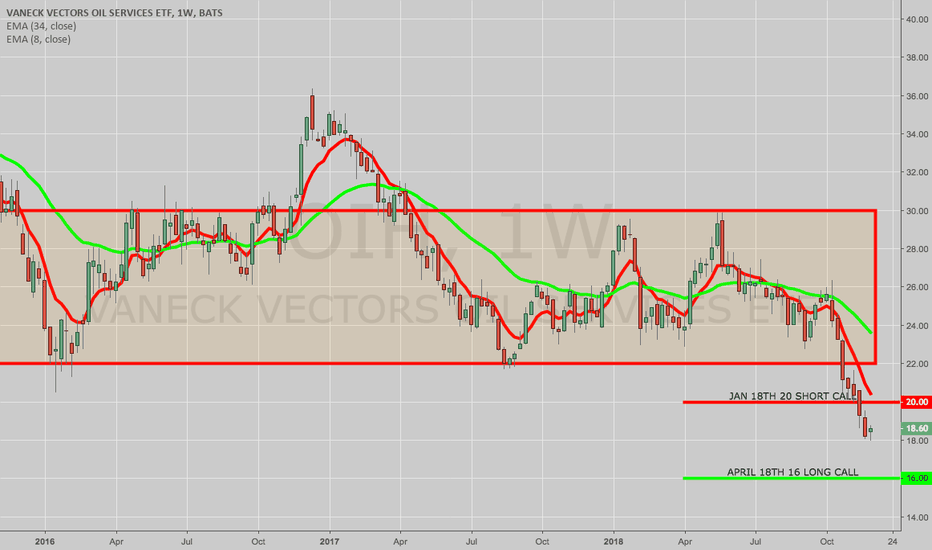The height and width of the screenshot is (550, 932).
Task: Click the 32.00 price axis label
Action: (x=917, y=172)
